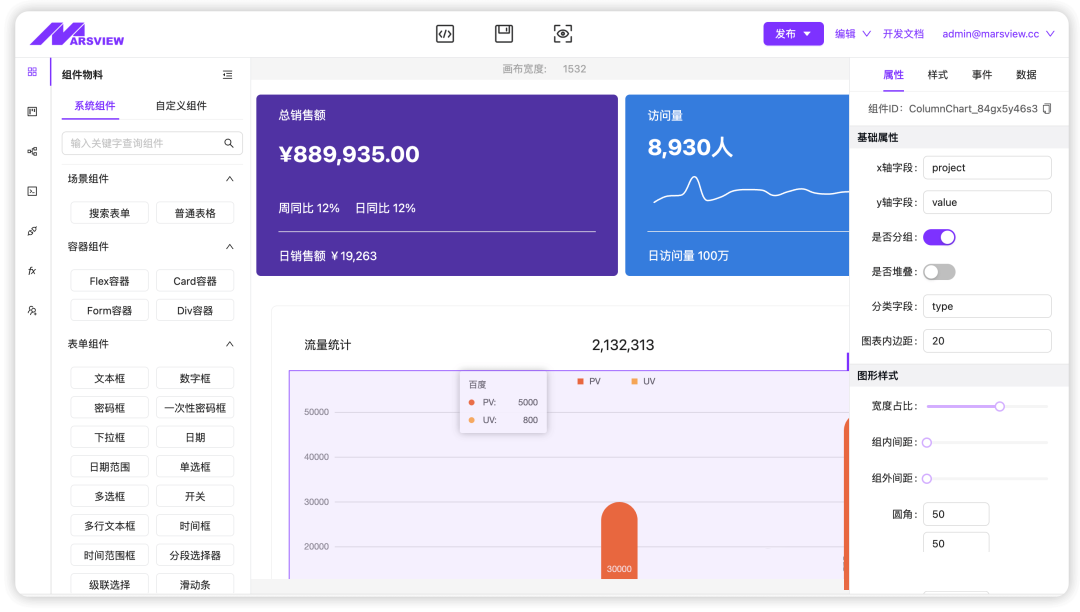Open the 发布 publish dropdown

click(x=793, y=34)
